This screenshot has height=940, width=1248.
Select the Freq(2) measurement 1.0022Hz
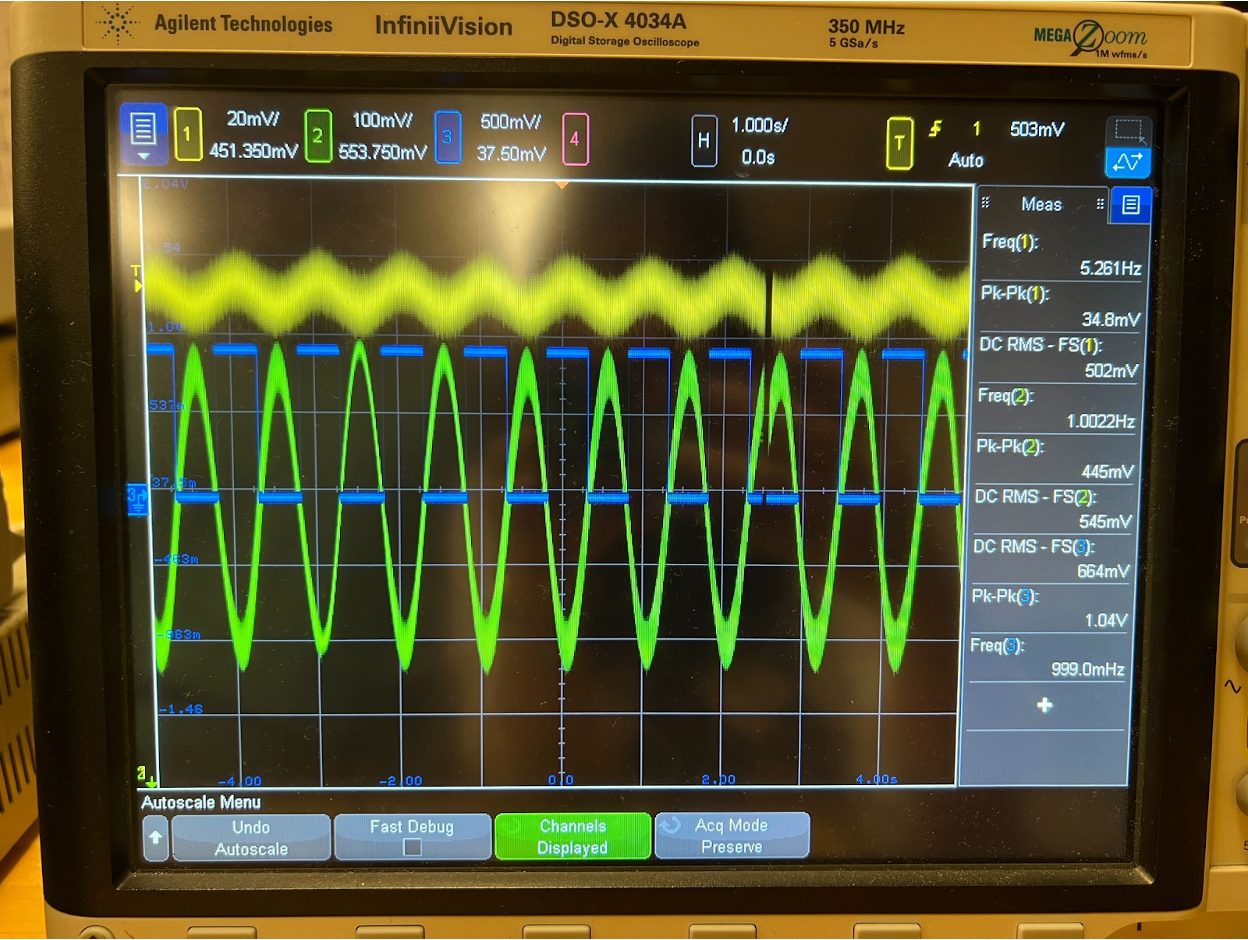coord(1057,408)
